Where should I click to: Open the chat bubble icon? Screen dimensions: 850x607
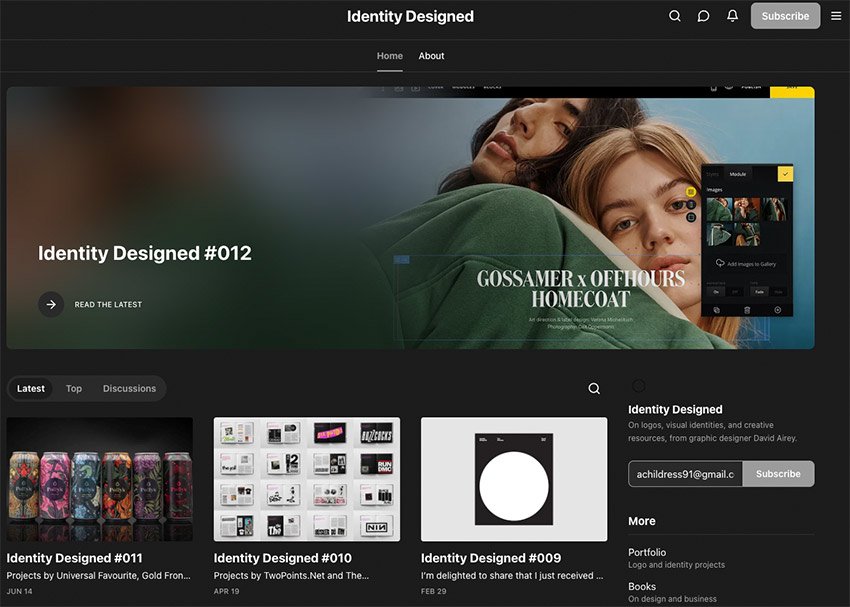tap(703, 16)
